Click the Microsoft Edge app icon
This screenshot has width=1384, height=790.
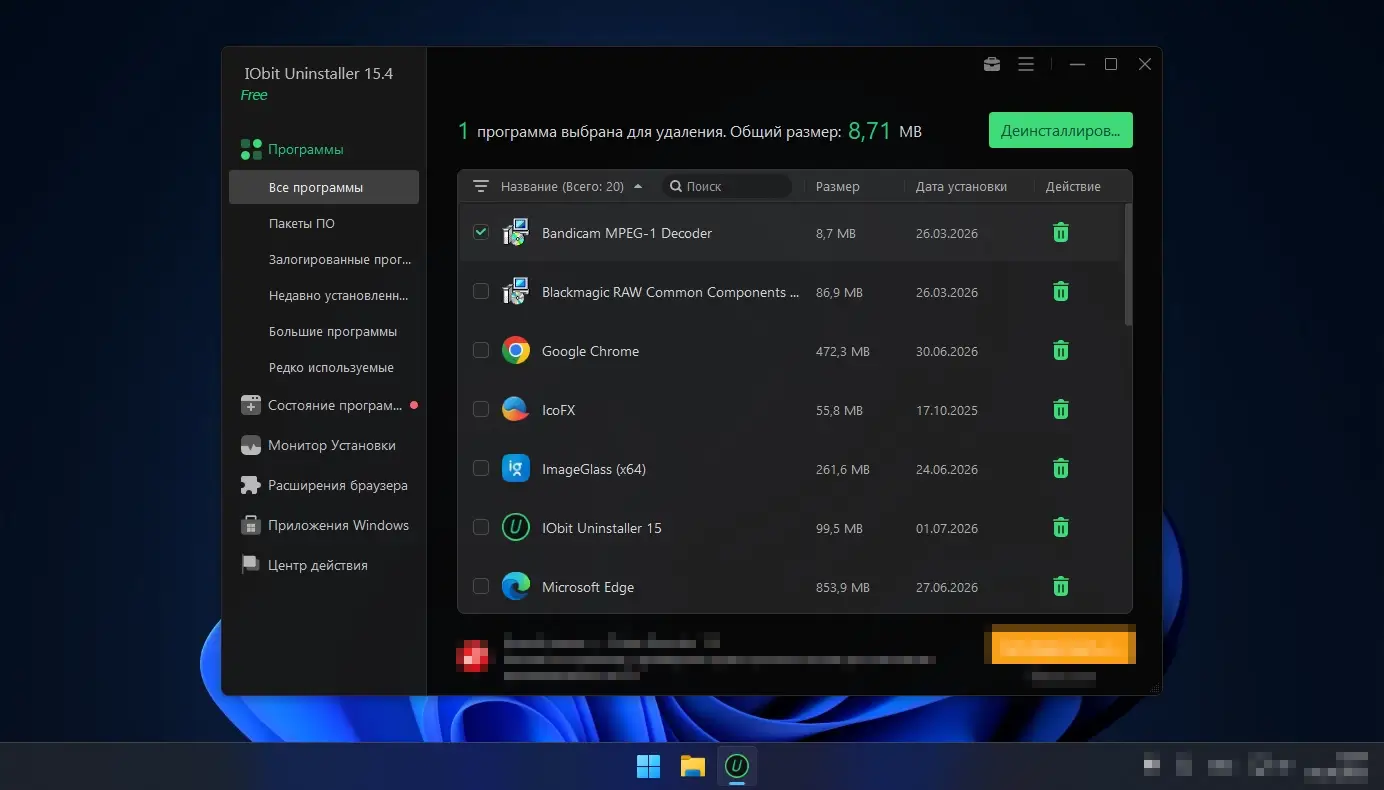(x=515, y=587)
